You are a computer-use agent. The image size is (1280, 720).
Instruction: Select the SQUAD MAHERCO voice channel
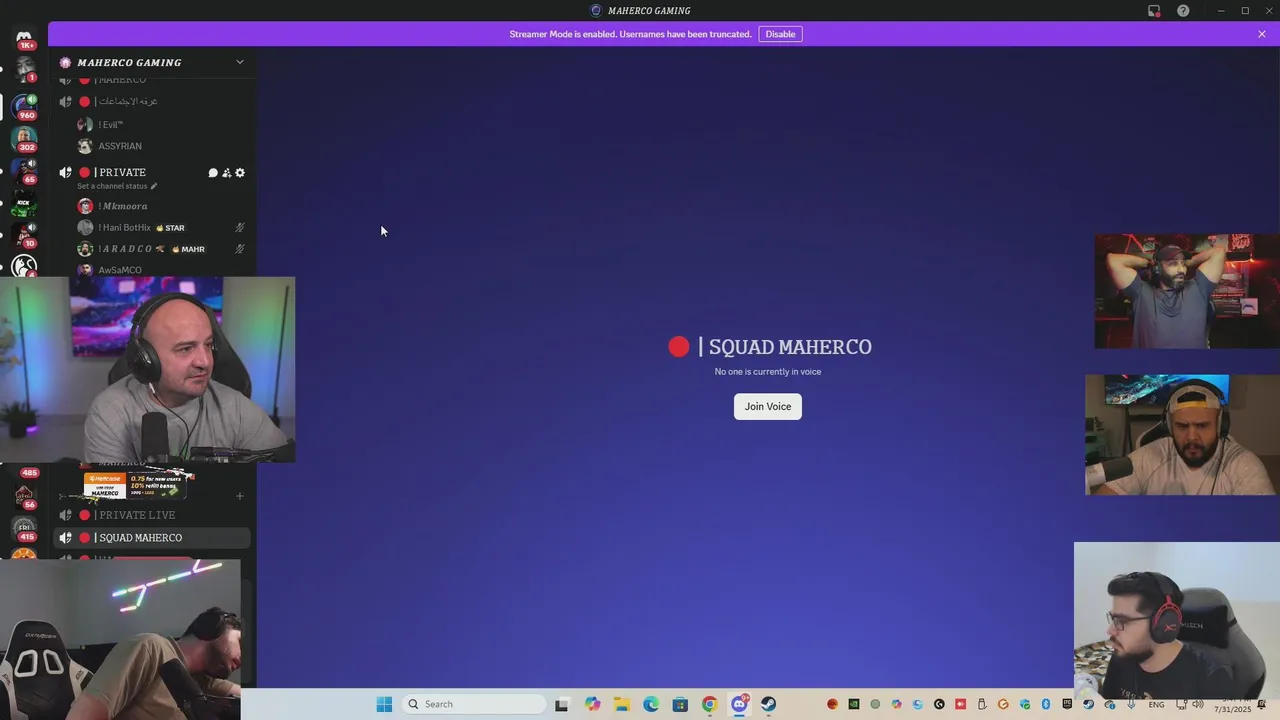(152, 538)
